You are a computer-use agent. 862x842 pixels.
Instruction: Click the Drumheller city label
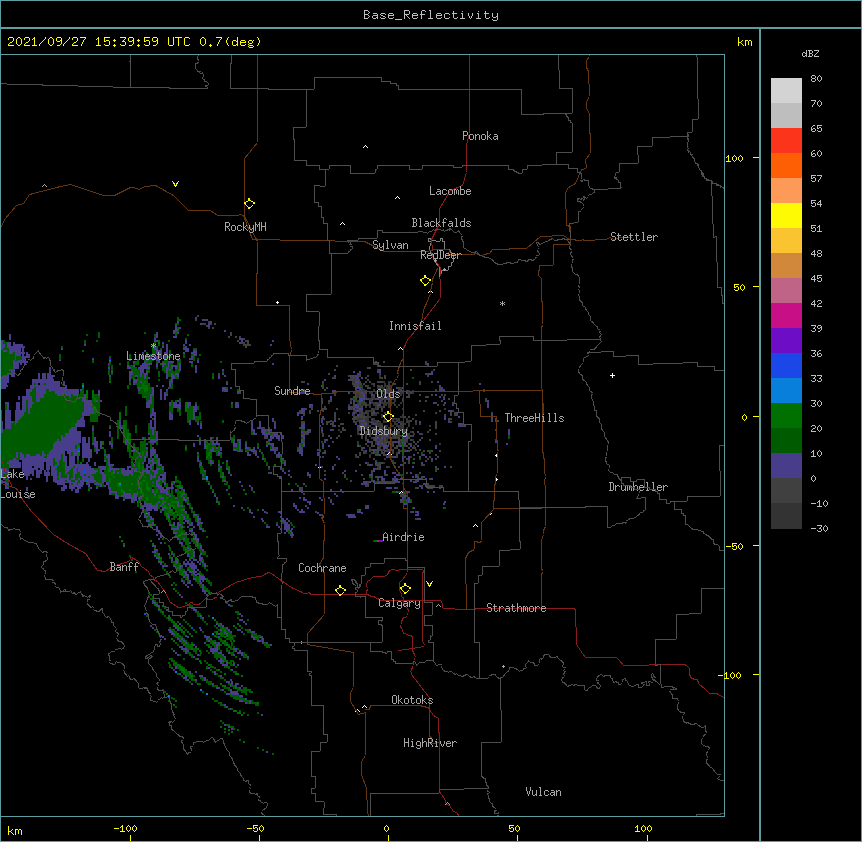pyautogui.click(x=638, y=487)
